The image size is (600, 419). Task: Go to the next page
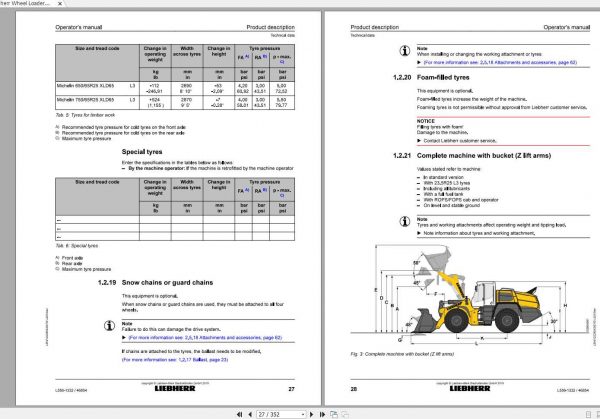(x=311, y=414)
